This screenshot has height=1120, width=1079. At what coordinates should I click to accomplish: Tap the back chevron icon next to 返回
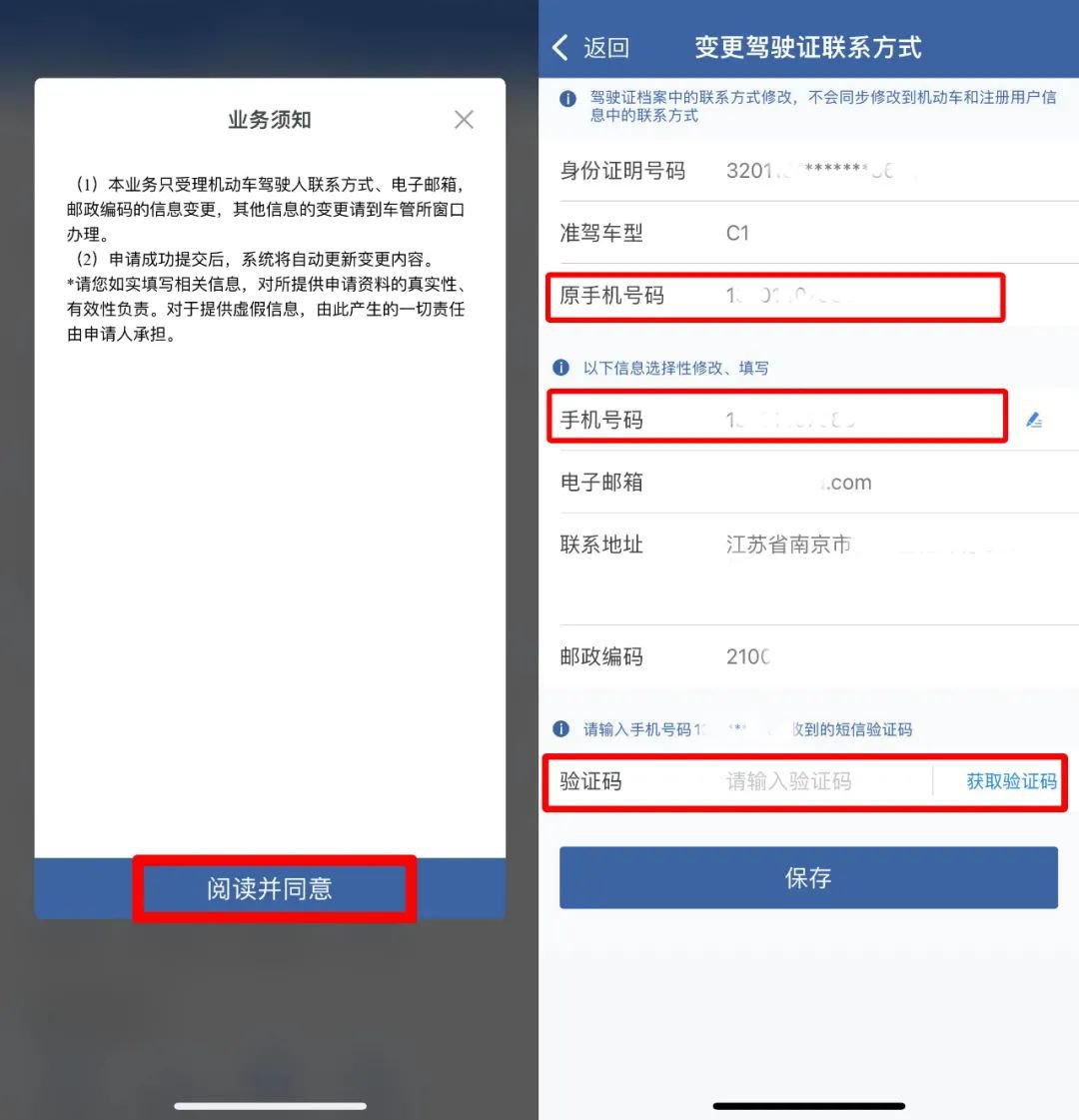[561, 47]
